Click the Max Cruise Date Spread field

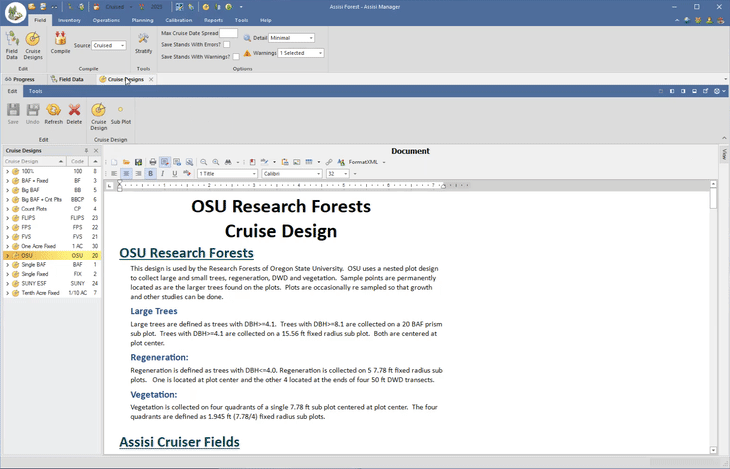228,33
